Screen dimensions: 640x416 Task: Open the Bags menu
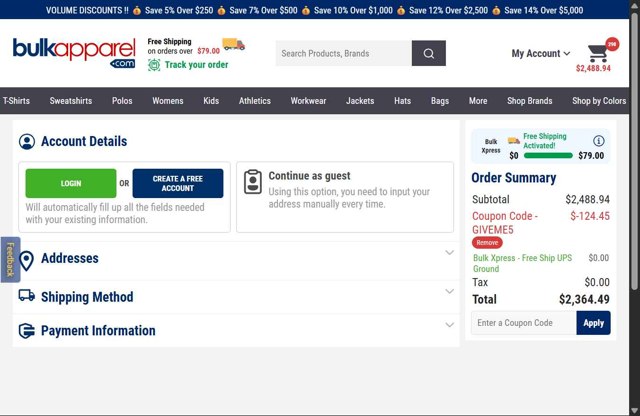pyautogui.click(x=440, y=101)
